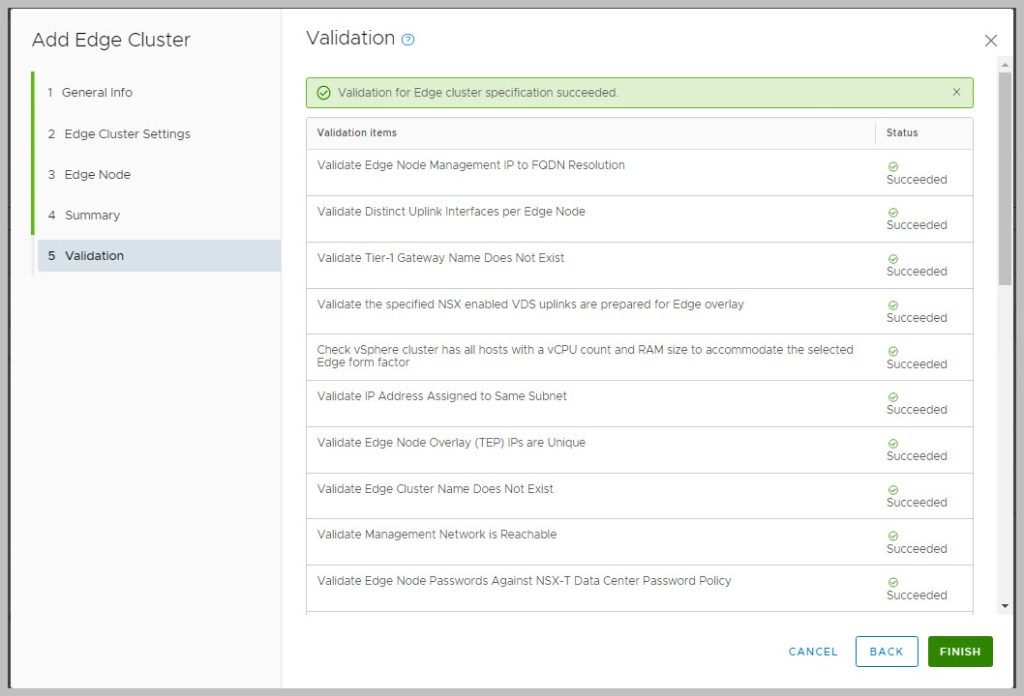Click the scroll down arrow of validation list

click(x=1005, y=606)
